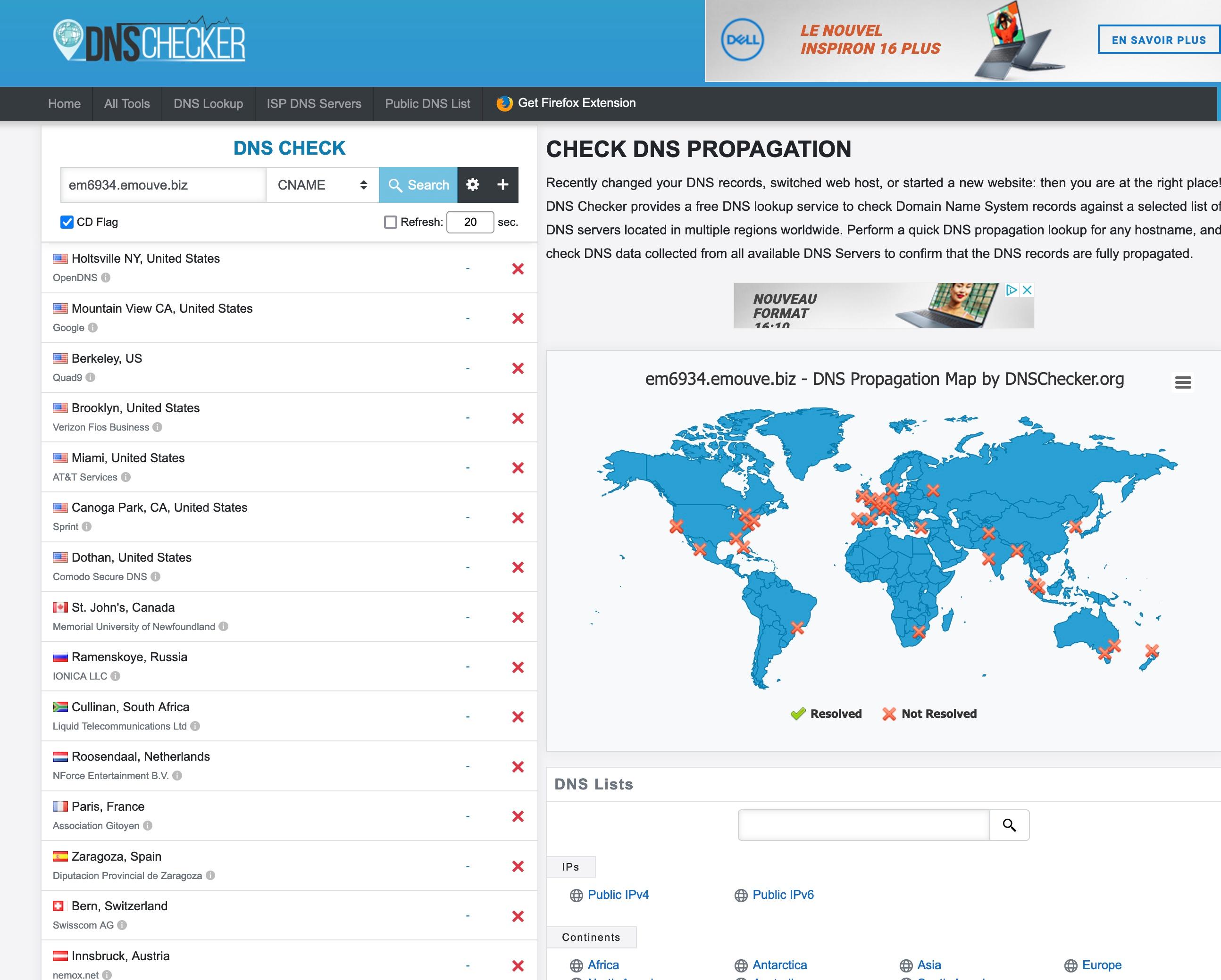Click info icon beside Association Gitoyen
Screen dimensions: 1221x980
coord(148,825)
